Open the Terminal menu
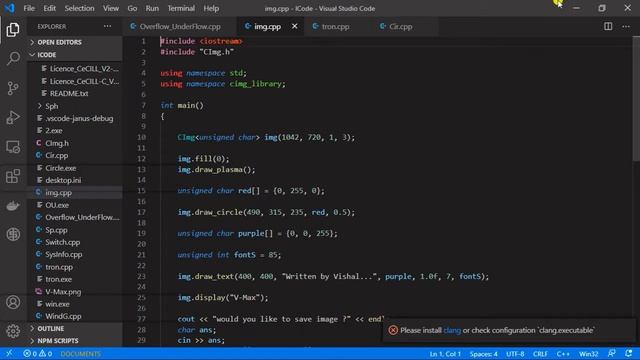 pos(181,8)
